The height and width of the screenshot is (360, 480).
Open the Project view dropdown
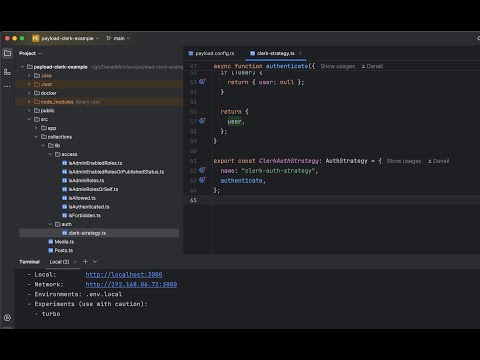pos(30,53)
